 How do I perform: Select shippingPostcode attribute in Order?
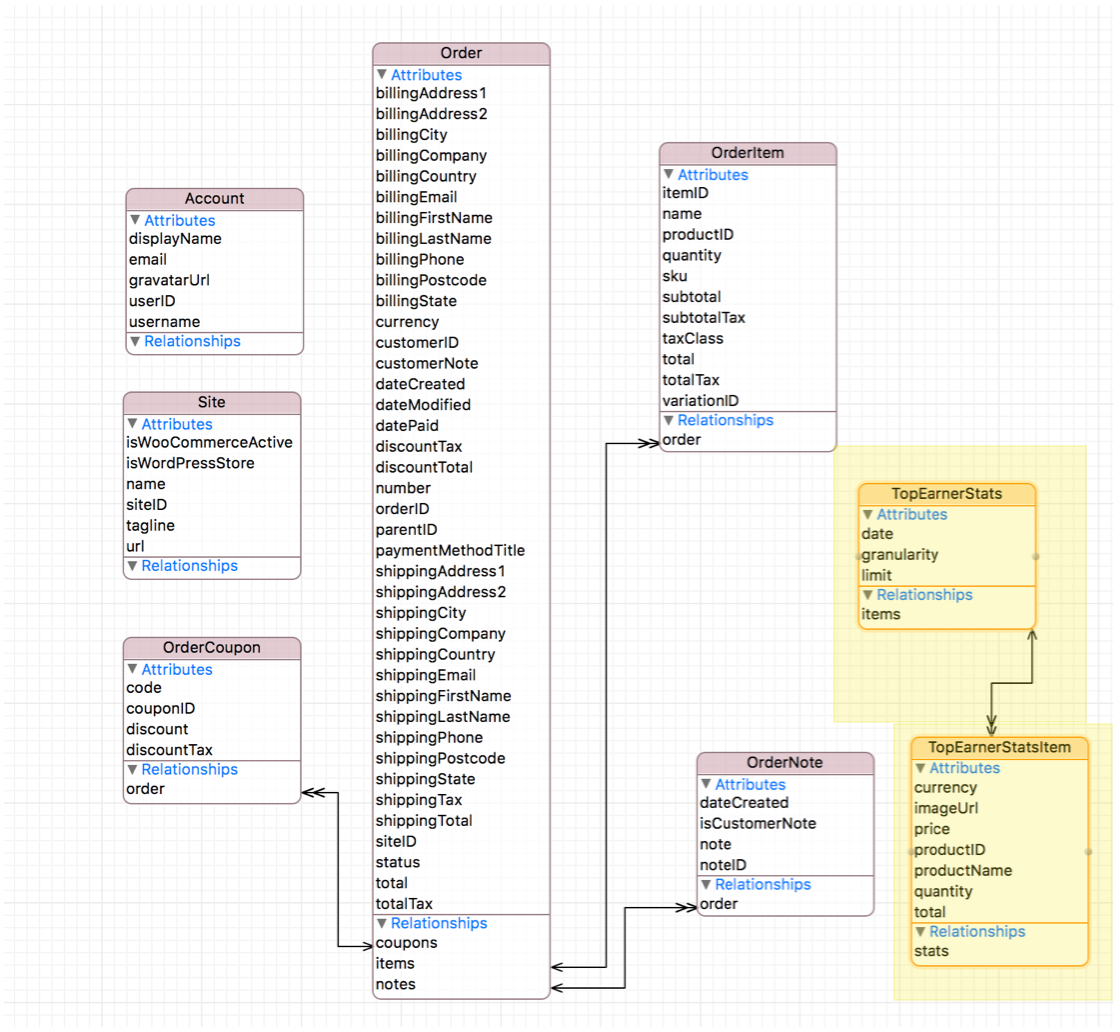tap(440, 758)
